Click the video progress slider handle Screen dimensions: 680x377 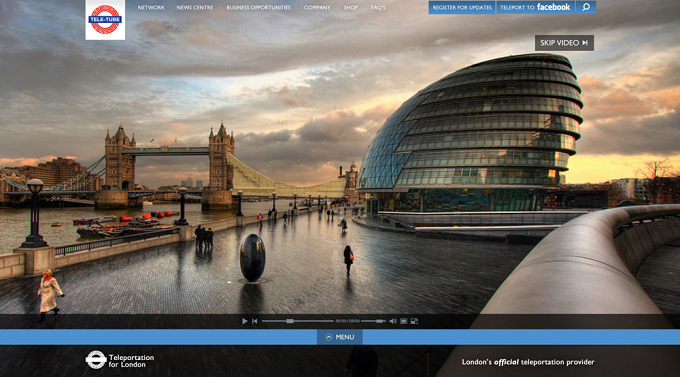(x=290, y=321)
